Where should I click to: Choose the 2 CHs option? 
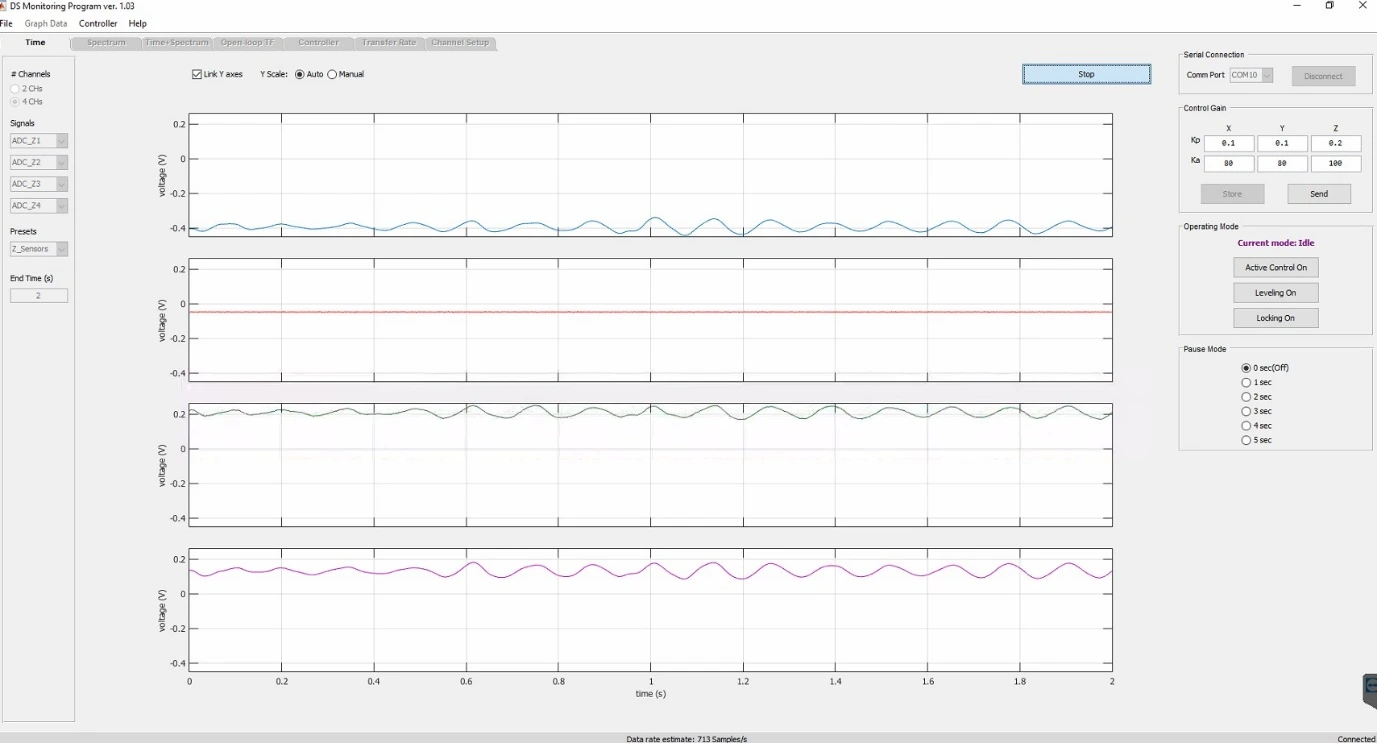[15, 89]
